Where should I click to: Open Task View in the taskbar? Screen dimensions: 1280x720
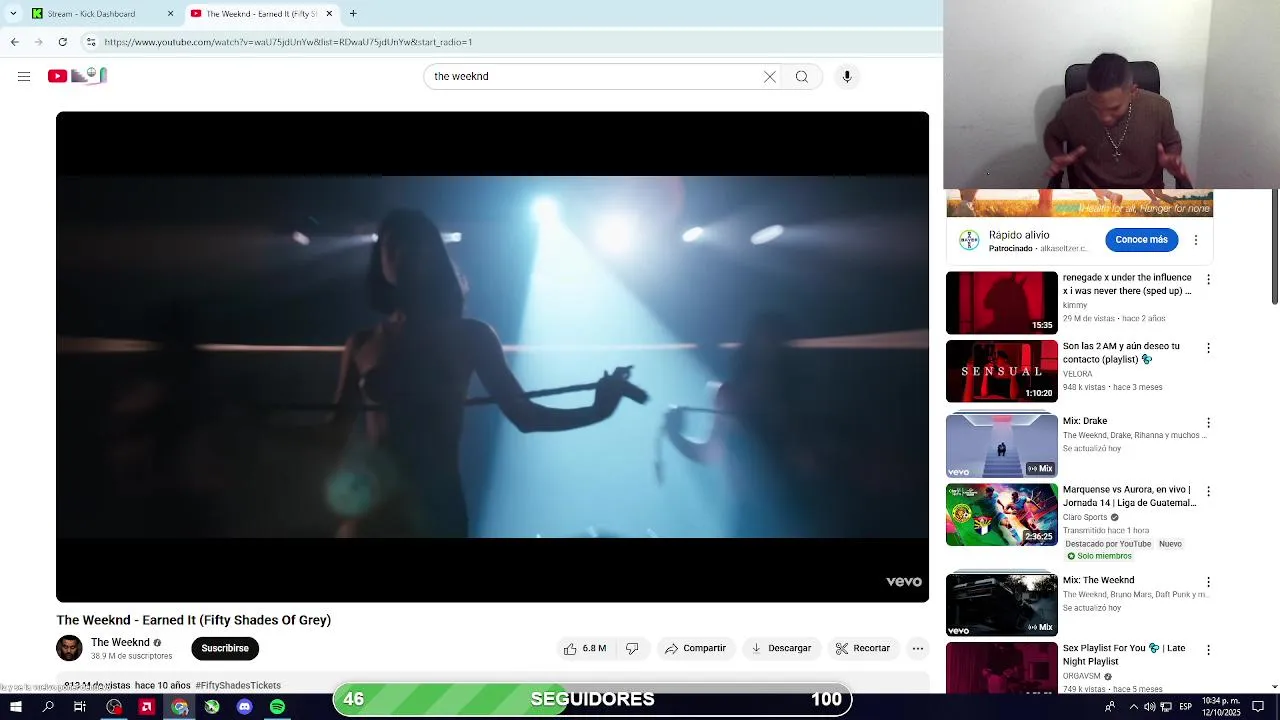pyautogui.click(x=80, y=707)
